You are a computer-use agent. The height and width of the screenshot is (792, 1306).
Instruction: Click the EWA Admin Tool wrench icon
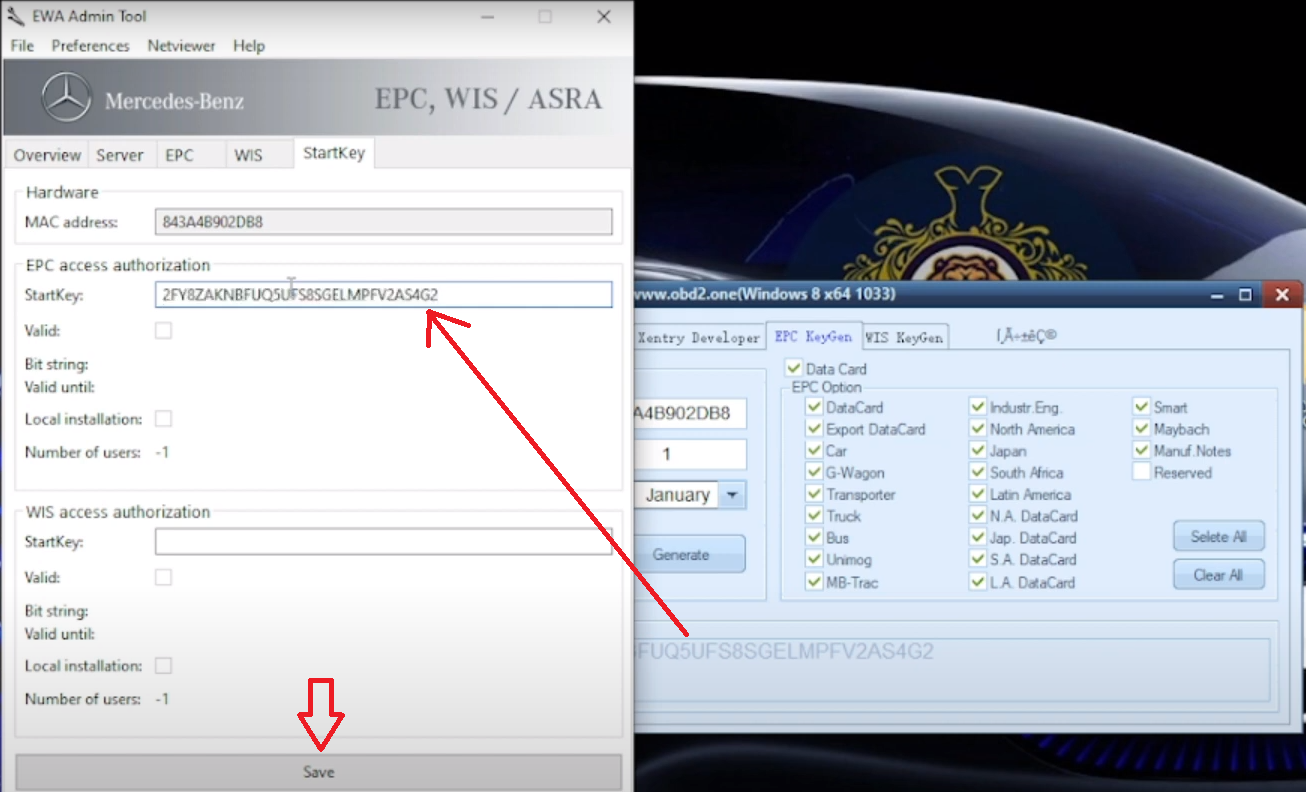click(x=15, y=16)
